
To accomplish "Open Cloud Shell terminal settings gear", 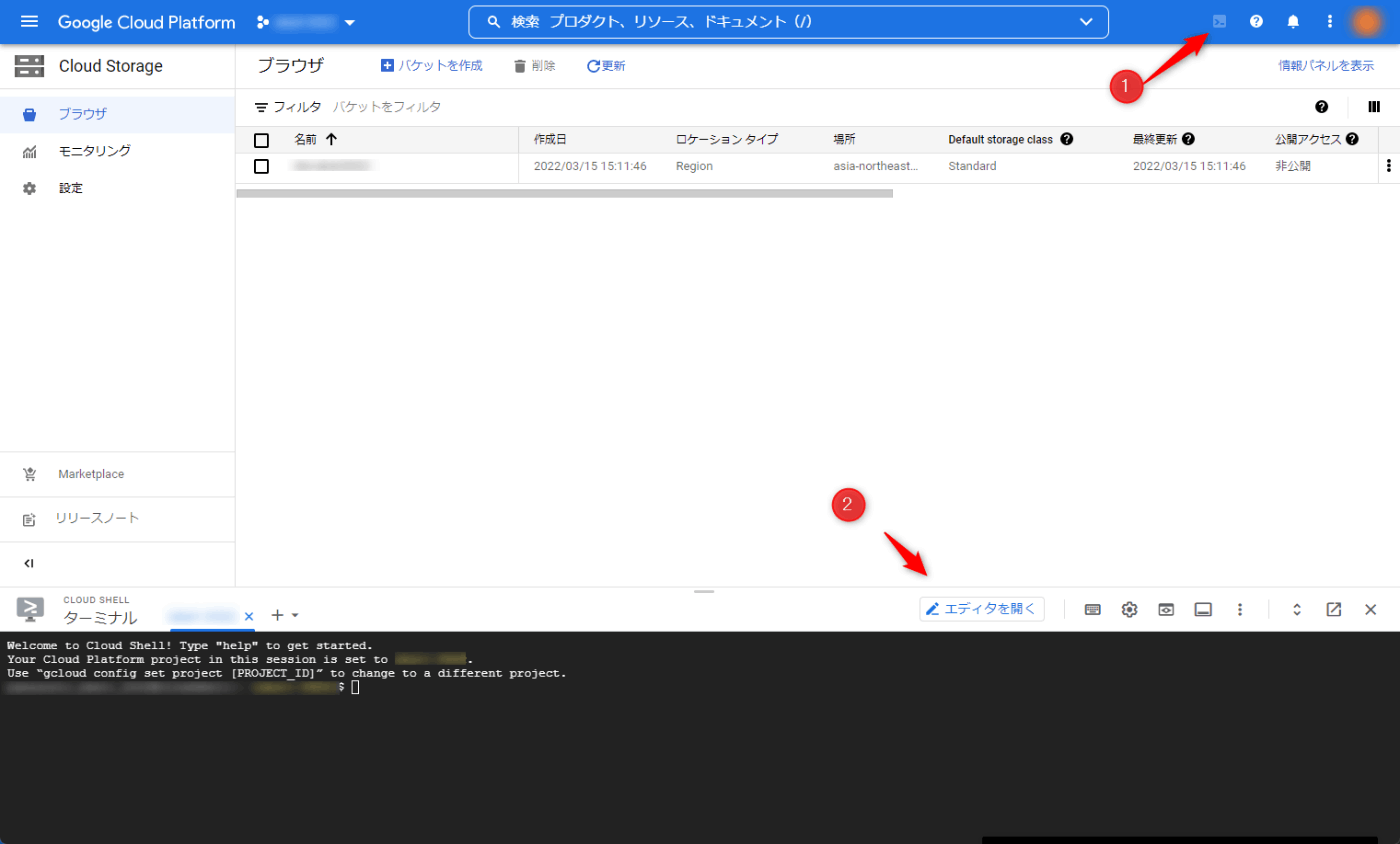I will pyautogui.click(x=1130, y=609).
